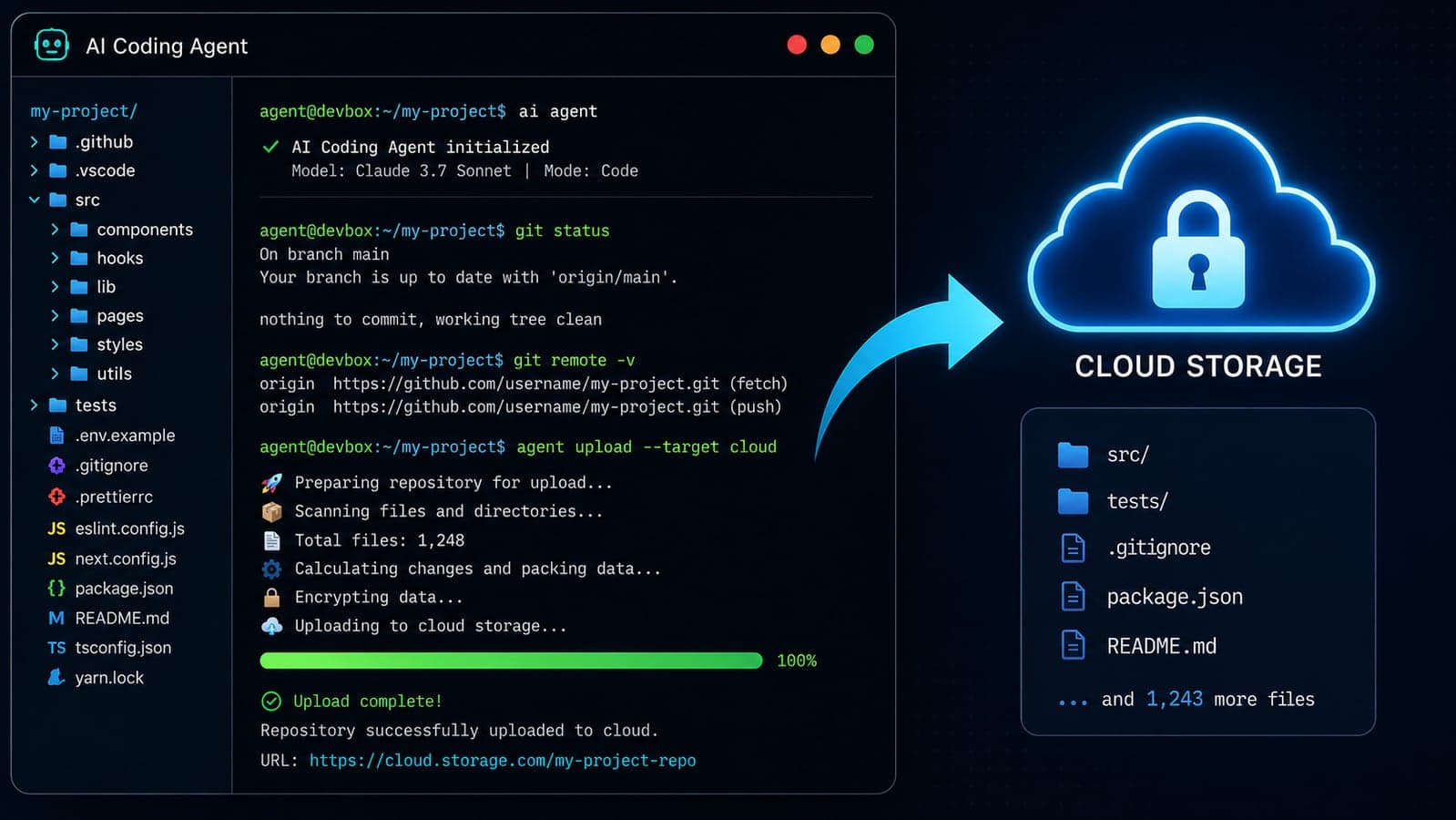Click 'agent upload --target cloud' command
This screenshot has width=1456, height=820.
647,446
